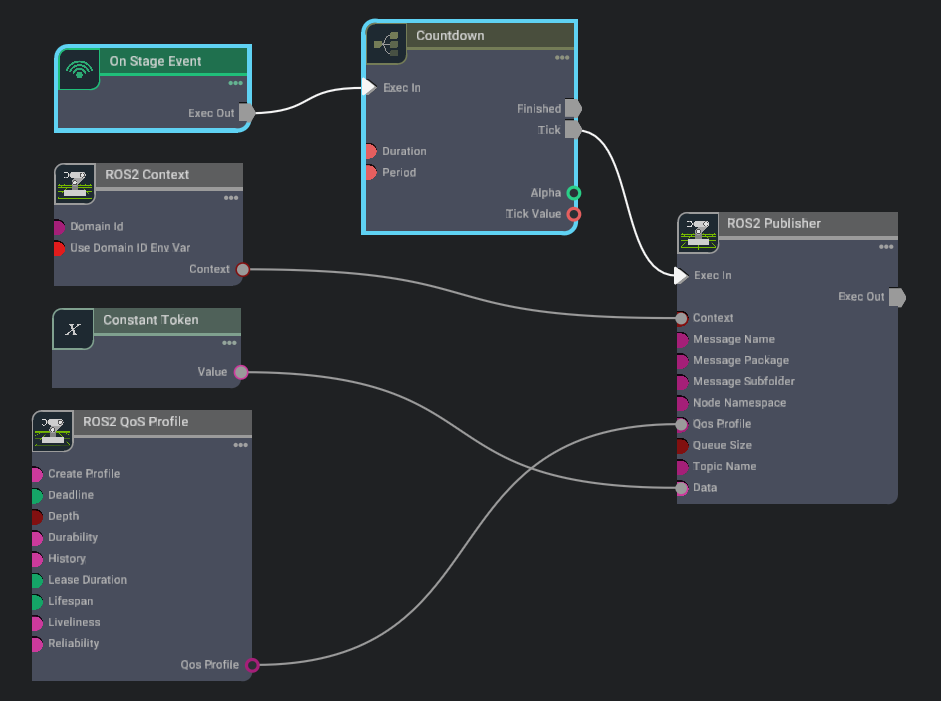Open the Countdown node options ellipsis
Viewport: 941px width, 701px height.
click(x=562, y=58)
